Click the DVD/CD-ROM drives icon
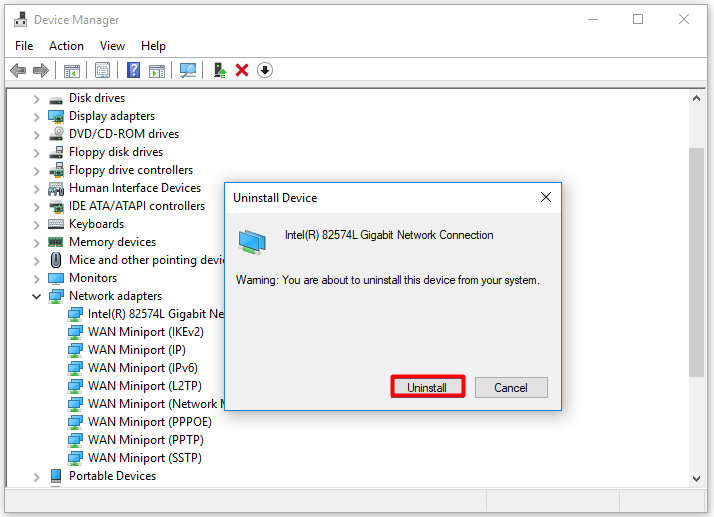Viewport: 714px width, 517px height. (x=56, y=134)
